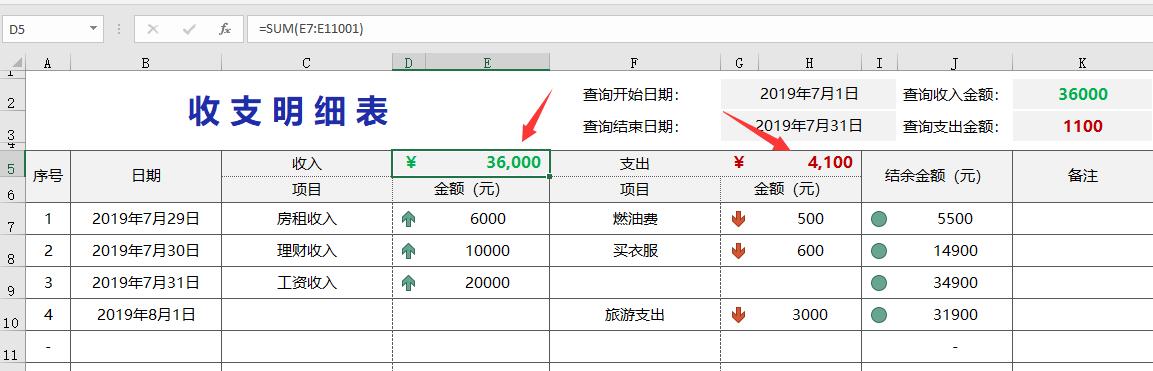Viewport: 1153px width, 371px height.
Task: Click the green circle beside 34900
Action: click(x=878, y=283)
